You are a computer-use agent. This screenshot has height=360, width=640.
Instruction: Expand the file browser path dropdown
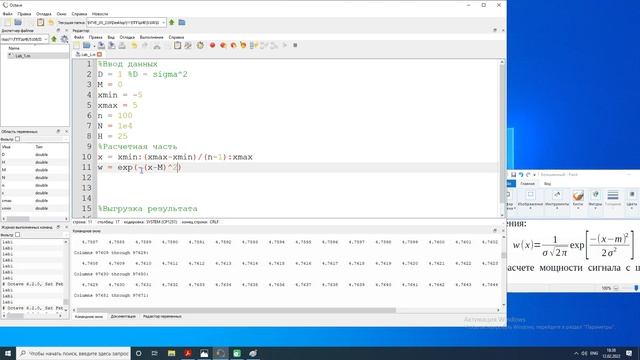tap(45, 39)
